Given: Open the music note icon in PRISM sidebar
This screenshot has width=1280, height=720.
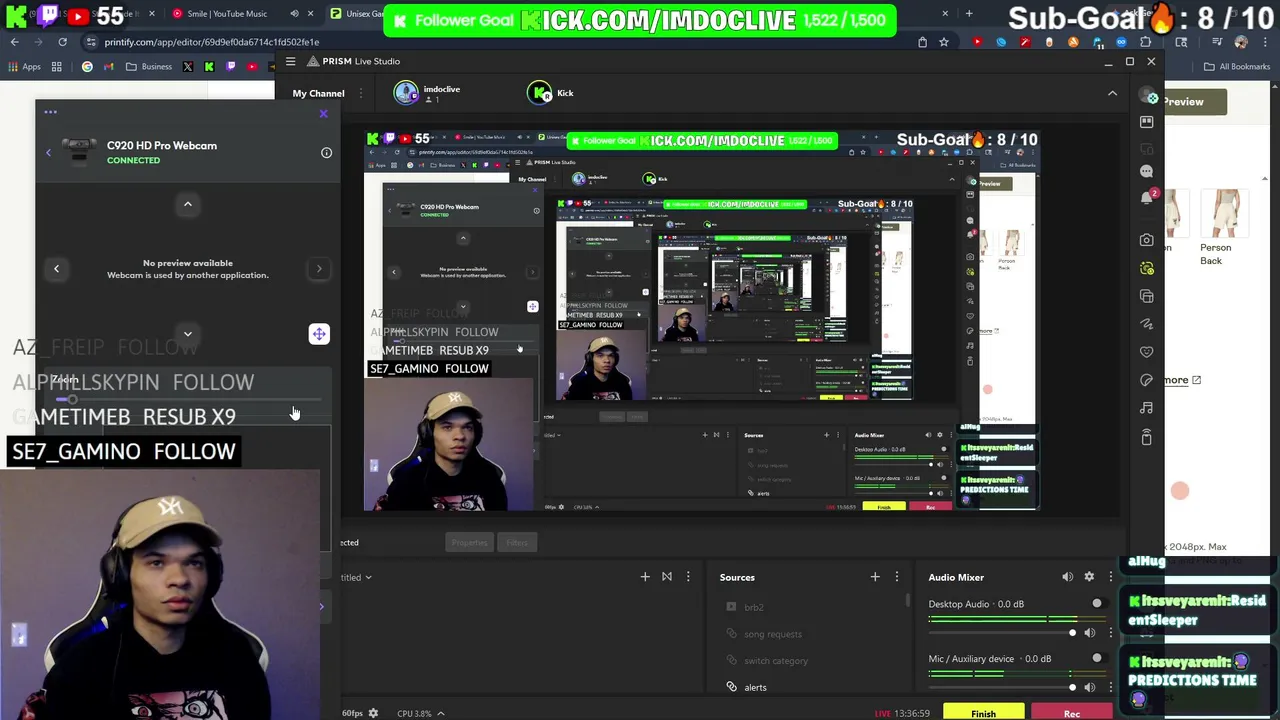Looking at the screenshot, I should pyautogui.click(x=1147, y=408).
